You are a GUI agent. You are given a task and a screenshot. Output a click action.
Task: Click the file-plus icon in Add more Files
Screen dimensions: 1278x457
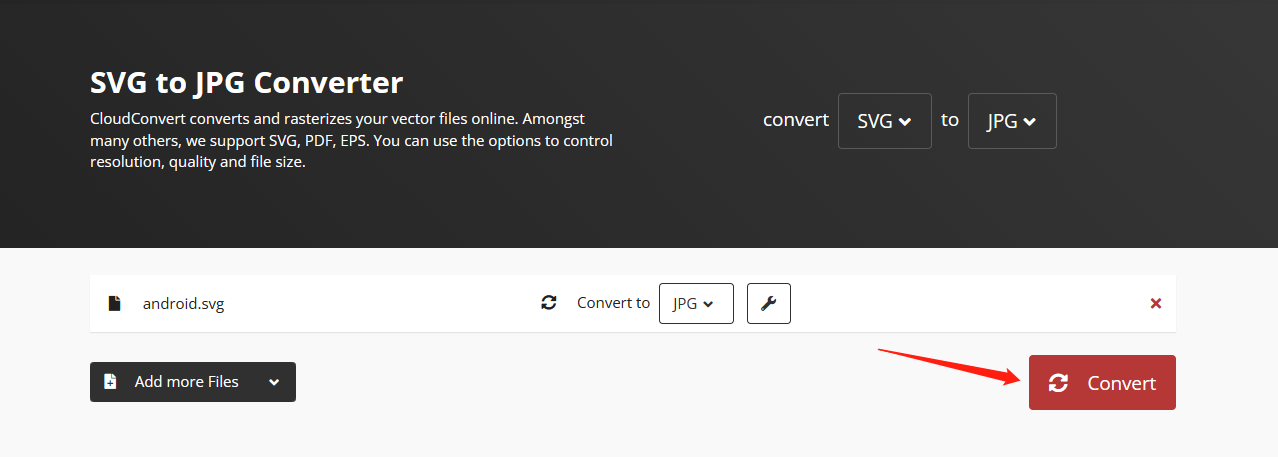(112, 382)
